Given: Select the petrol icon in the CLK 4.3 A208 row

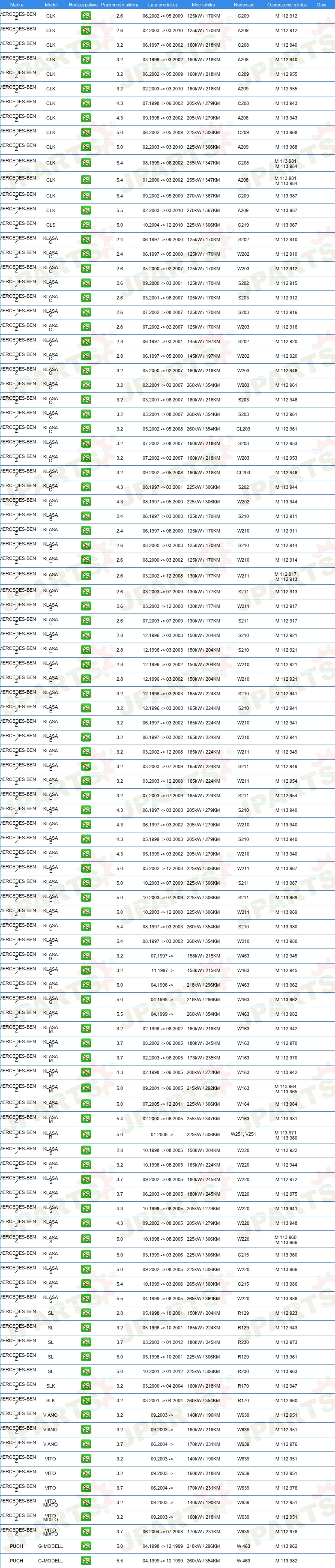Looking at the screenshot, I should click(86, 118).
